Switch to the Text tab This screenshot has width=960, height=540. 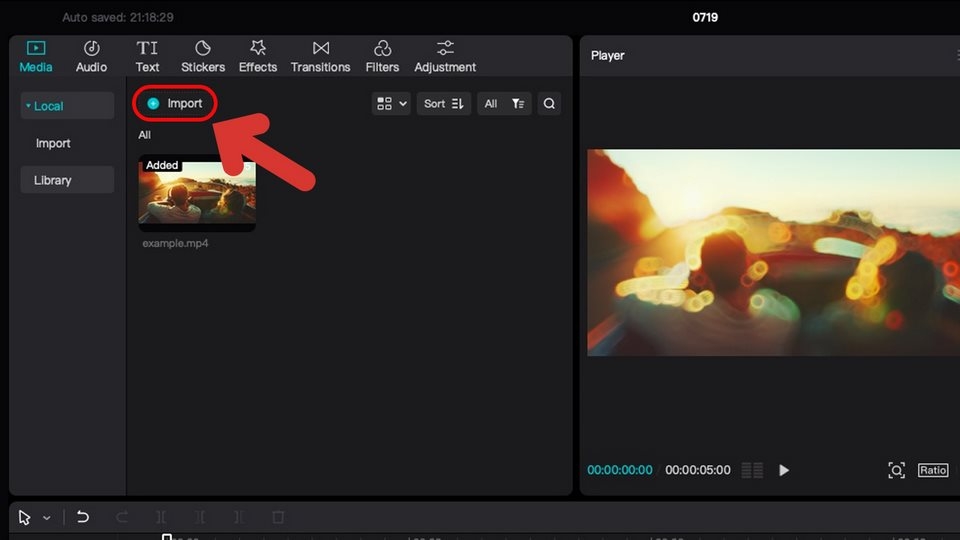(x=147, y=56)
